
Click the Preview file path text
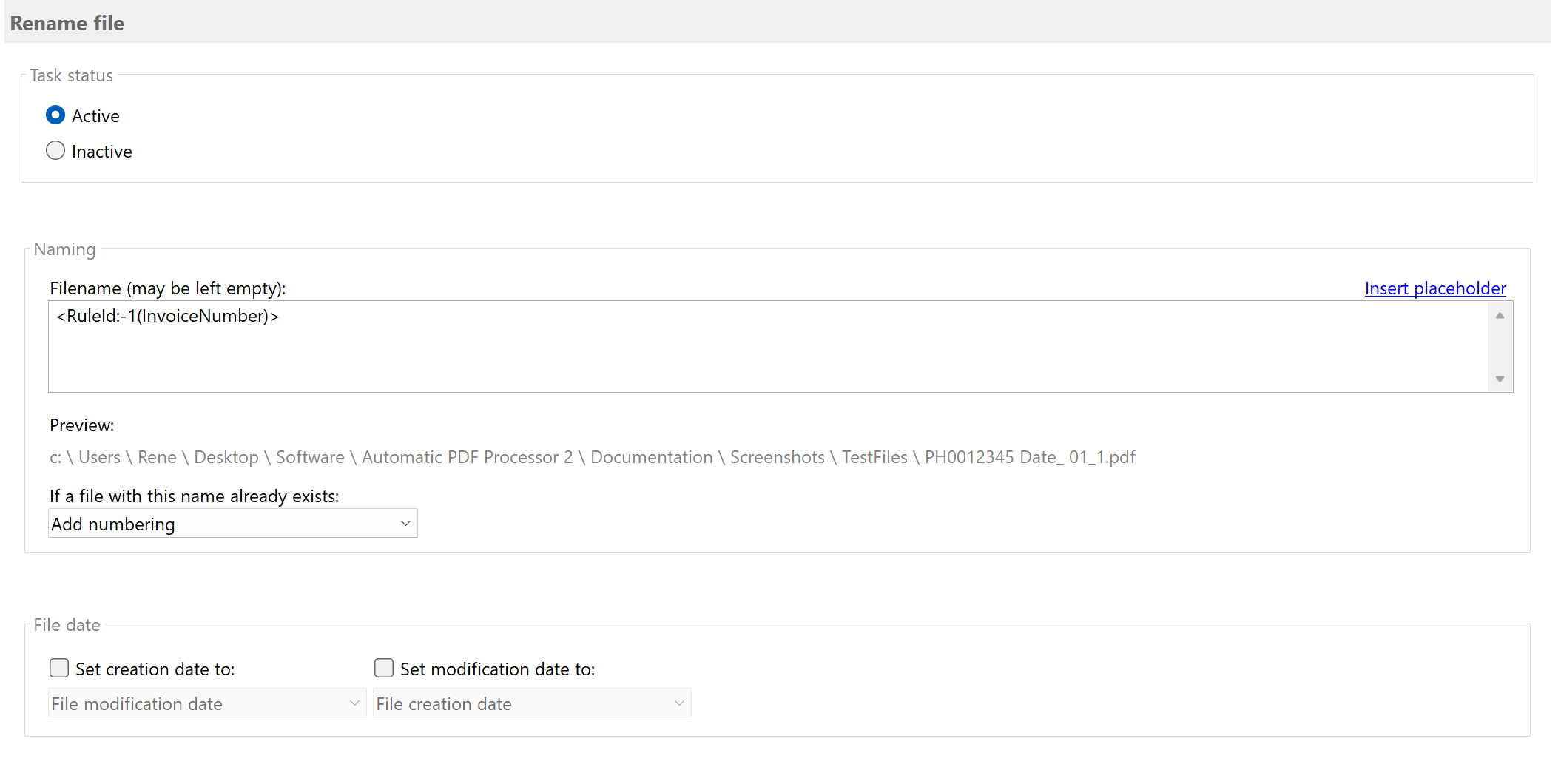click(592, 456)
